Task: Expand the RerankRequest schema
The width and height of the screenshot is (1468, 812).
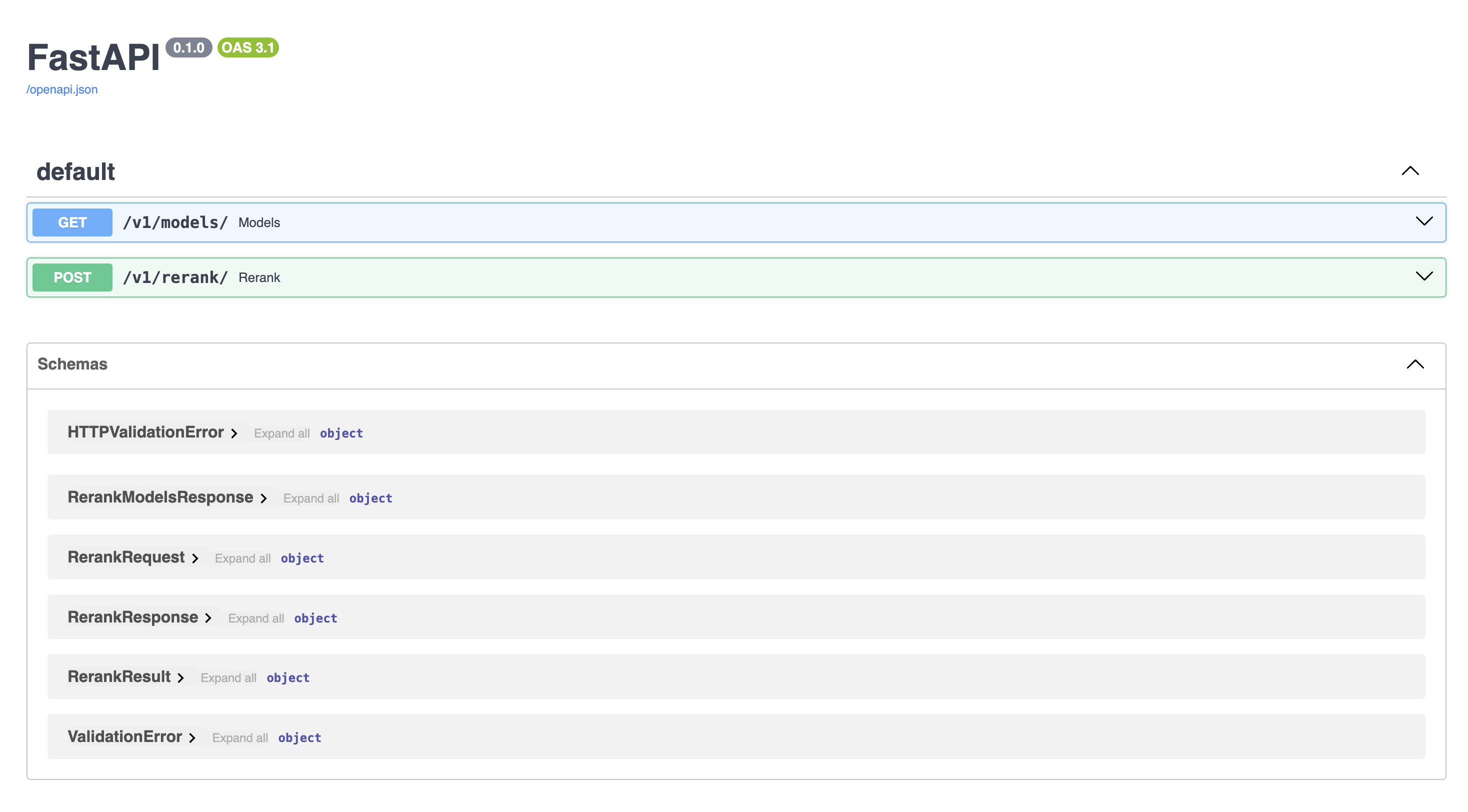Action: (x=197, y=557)
